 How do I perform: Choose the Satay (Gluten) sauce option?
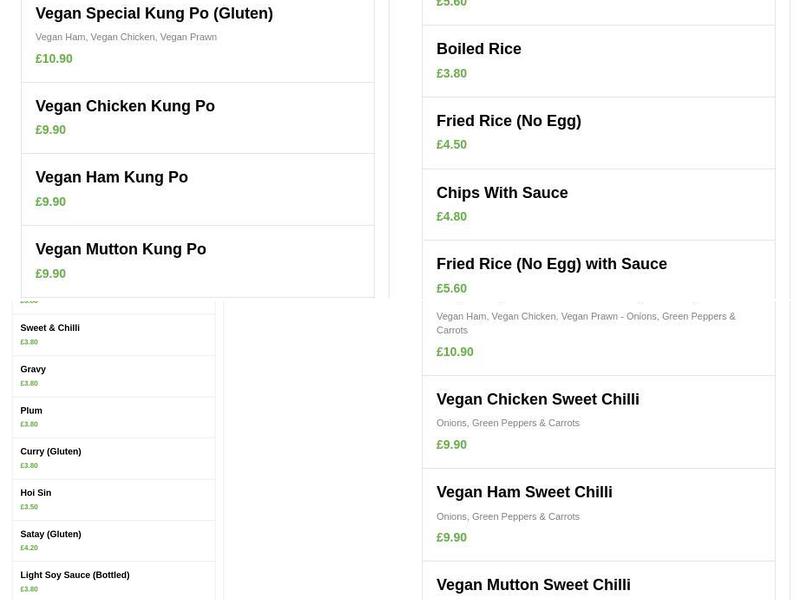click(x=50, y=534)
